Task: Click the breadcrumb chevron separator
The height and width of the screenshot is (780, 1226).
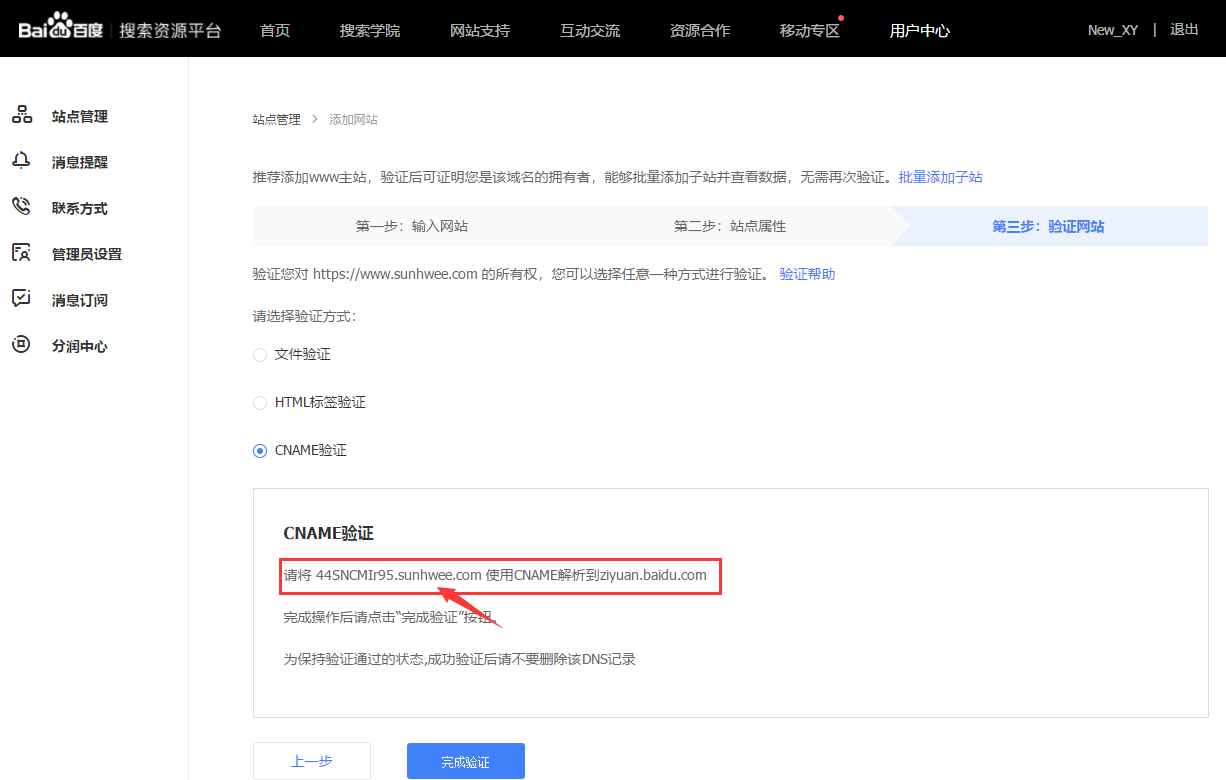Action: pyautogui.click(x=315, y=119)
